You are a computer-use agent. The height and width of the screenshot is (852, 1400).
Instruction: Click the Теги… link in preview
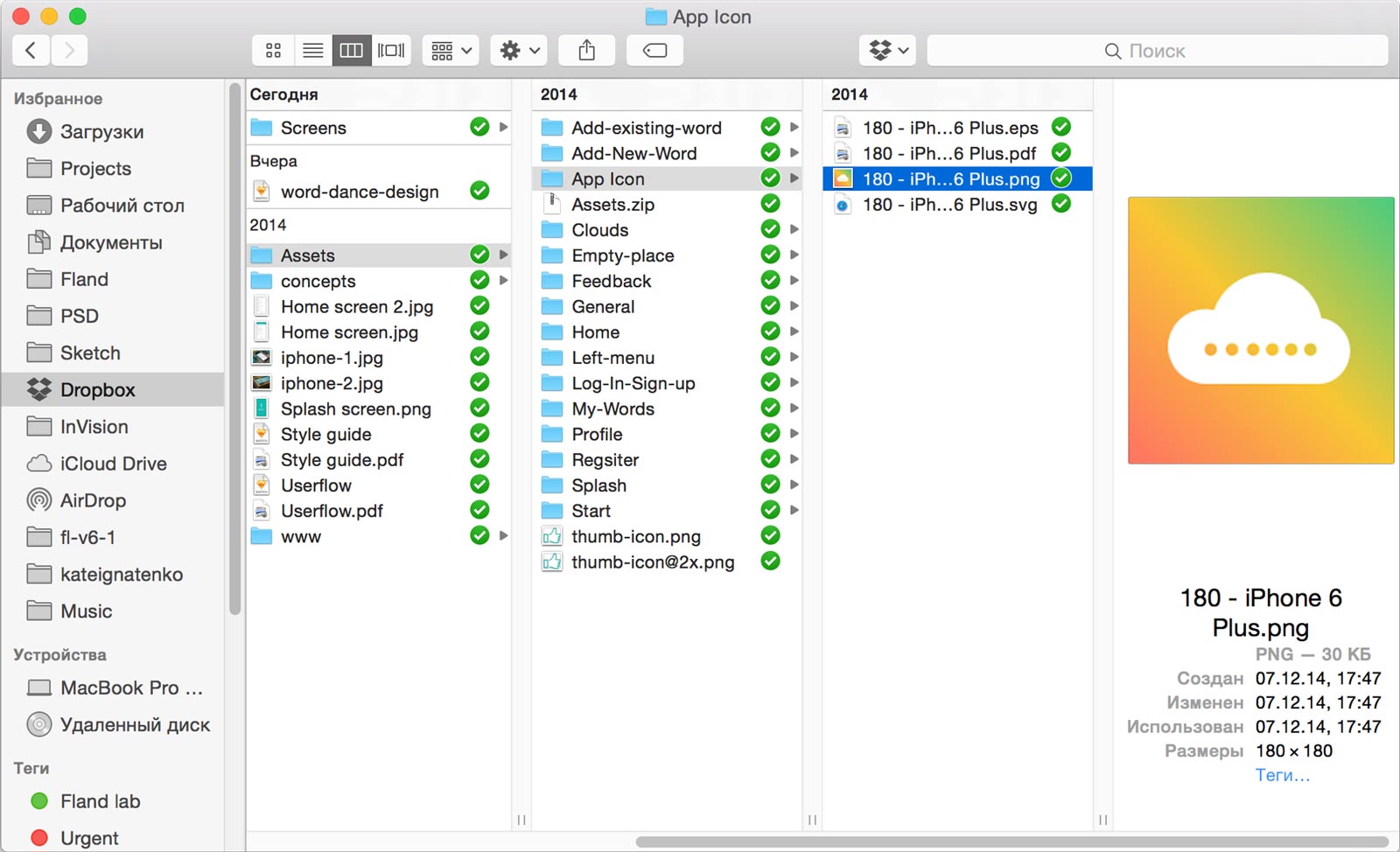pos(1282,775)
